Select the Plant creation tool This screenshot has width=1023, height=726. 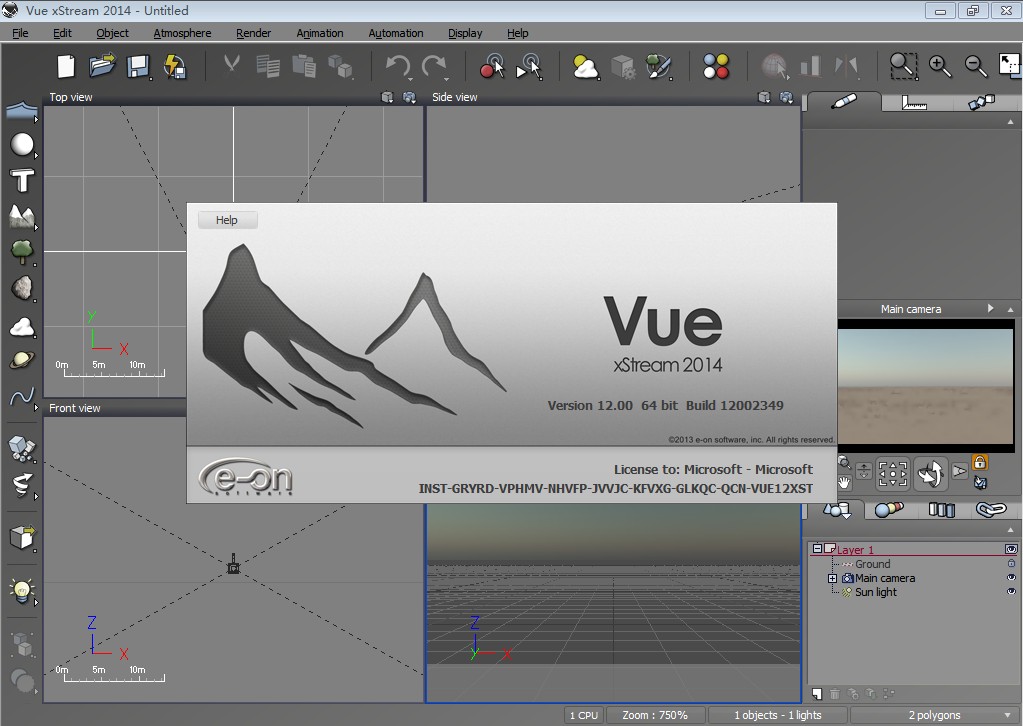click(22, 251)
